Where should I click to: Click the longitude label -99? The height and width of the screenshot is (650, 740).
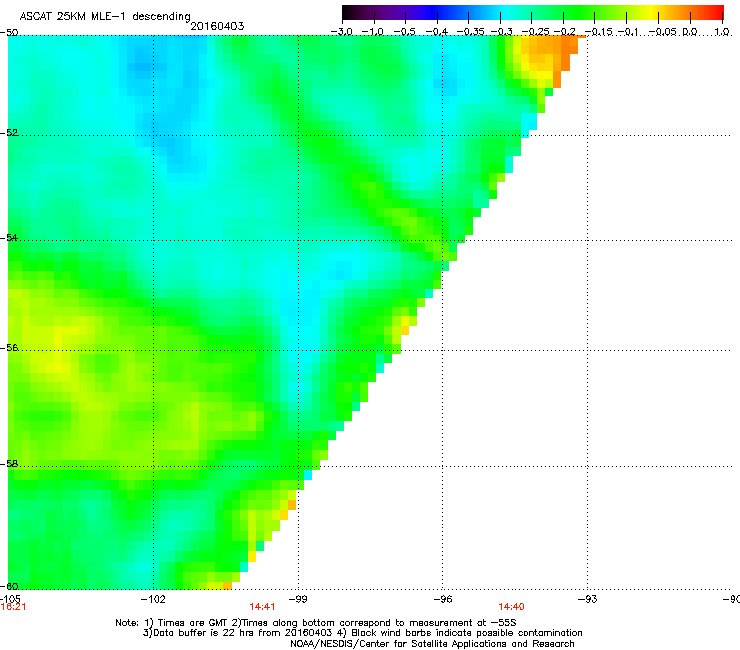click(x=298, y=599)
